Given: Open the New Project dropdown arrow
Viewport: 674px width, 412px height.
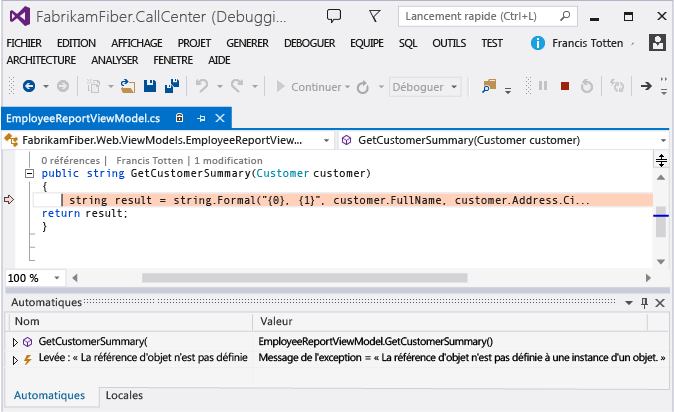Looking at the screenshot, I should (110, 87).
